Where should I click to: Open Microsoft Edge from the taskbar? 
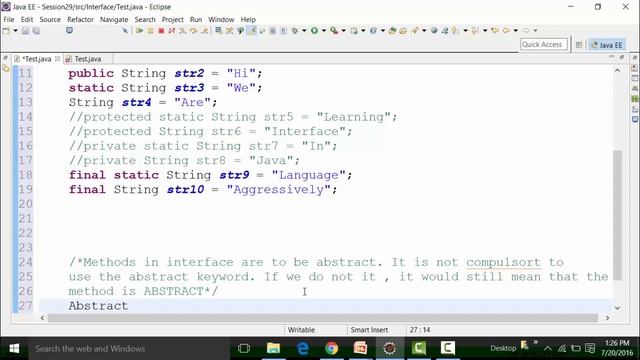click(x=302, y=349)
